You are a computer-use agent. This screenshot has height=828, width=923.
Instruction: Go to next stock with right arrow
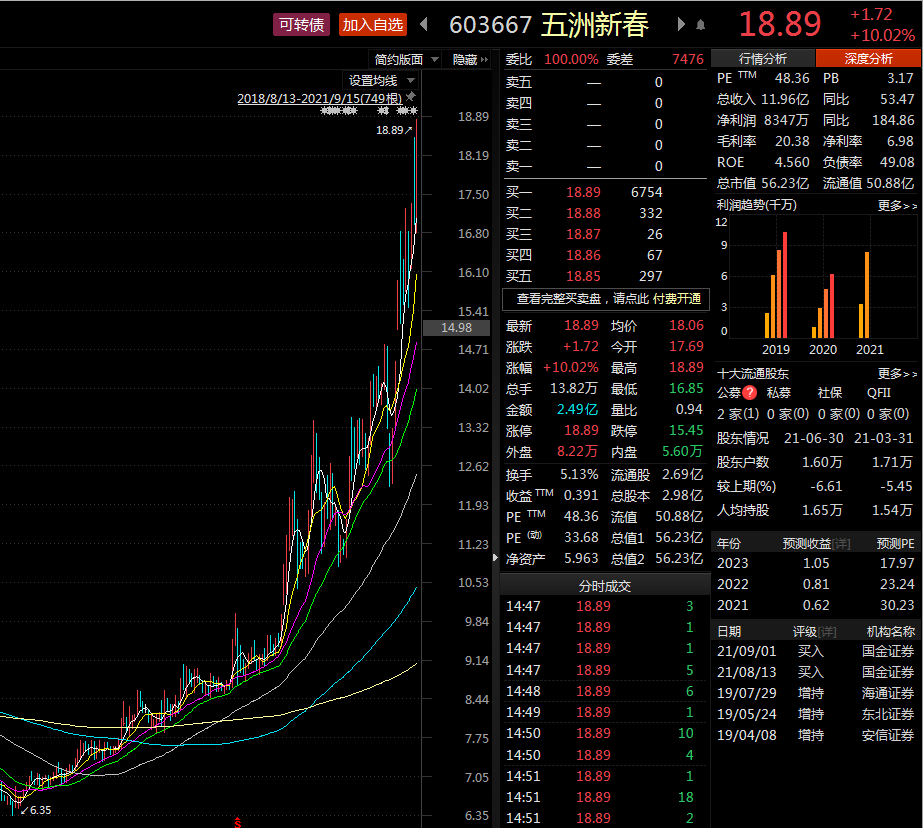pos(681,24)
